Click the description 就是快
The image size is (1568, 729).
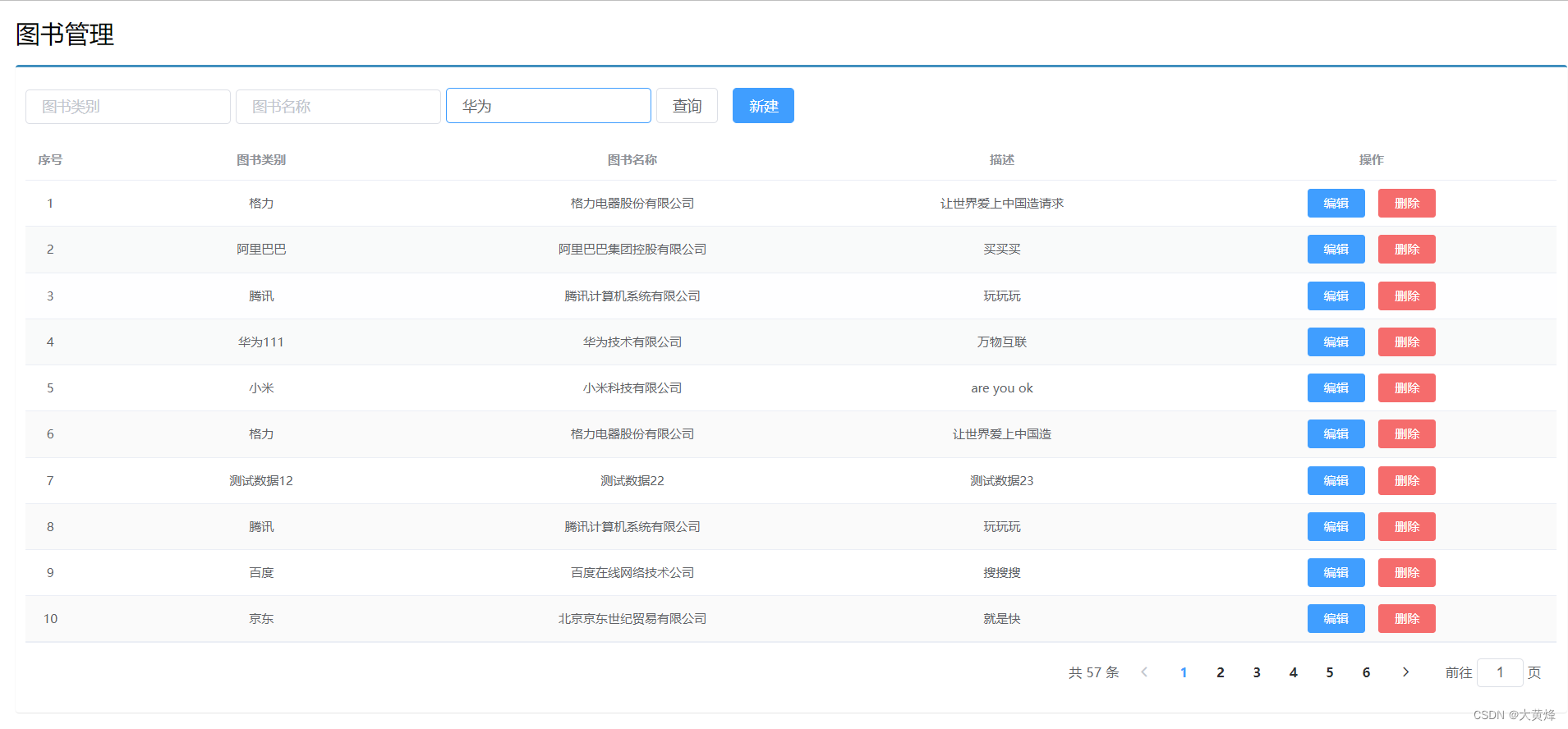point(1002,619)
